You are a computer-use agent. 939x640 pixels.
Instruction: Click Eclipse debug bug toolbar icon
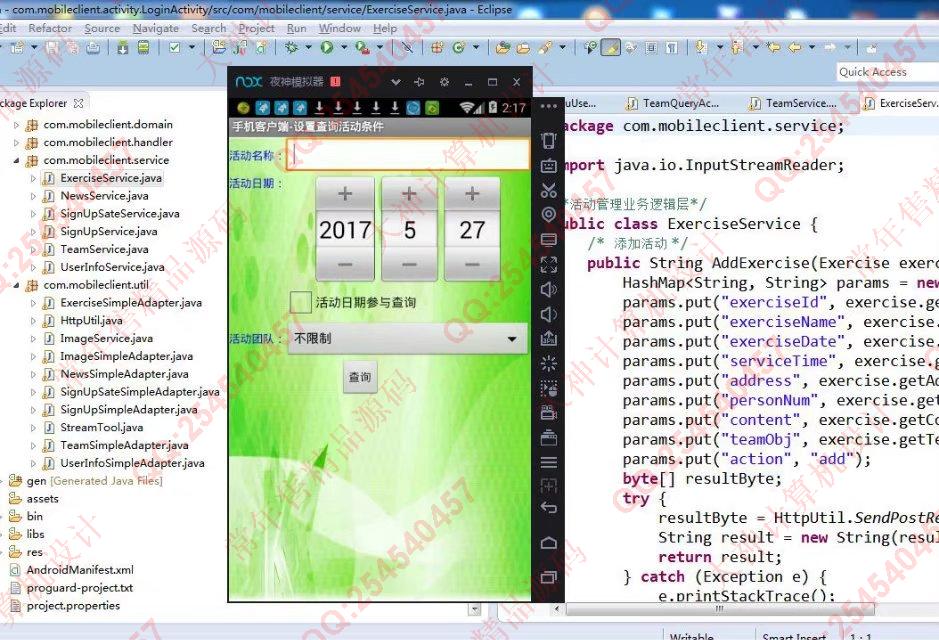point(291,47)
